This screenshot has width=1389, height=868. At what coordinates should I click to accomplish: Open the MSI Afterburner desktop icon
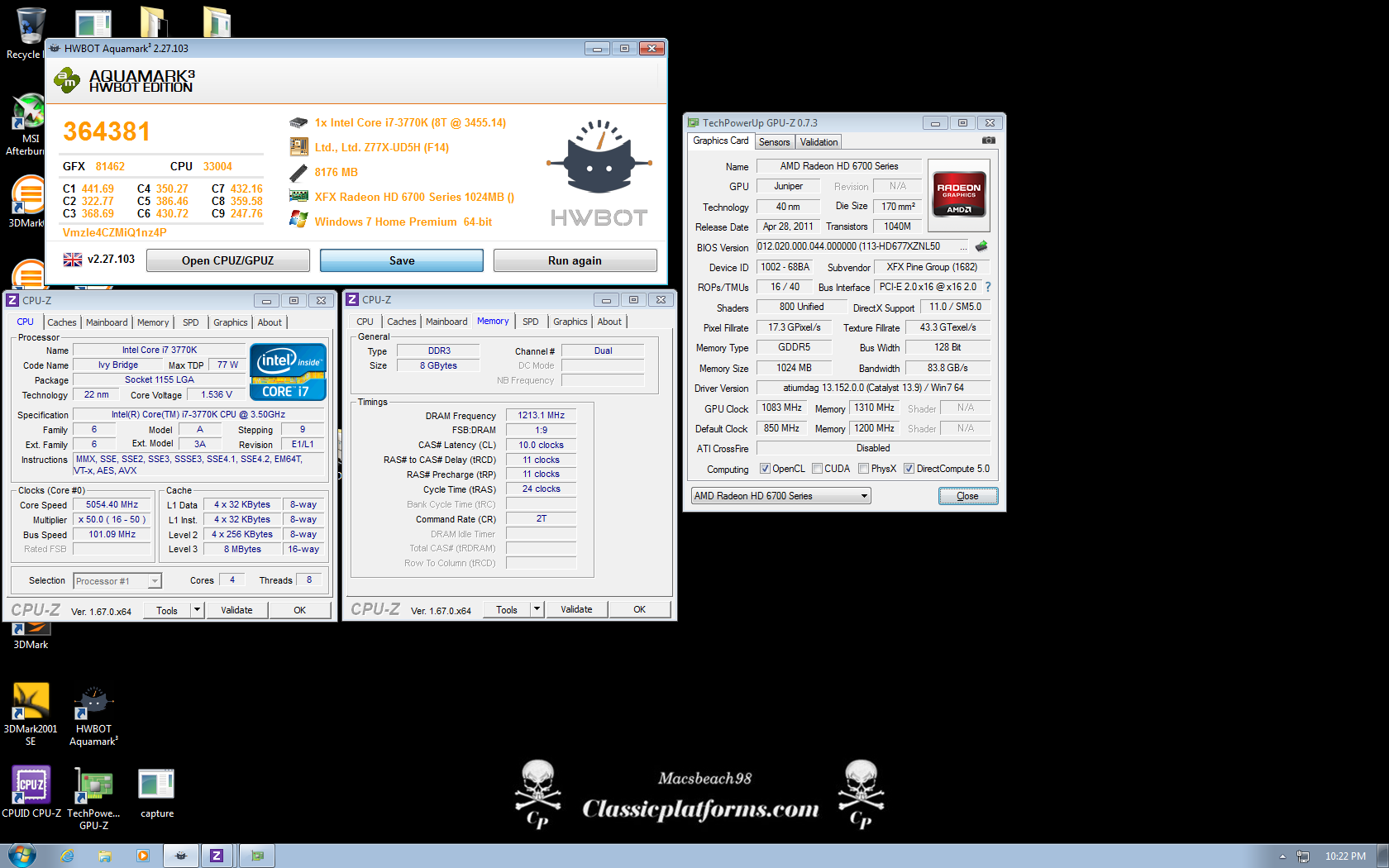point(30,124)
